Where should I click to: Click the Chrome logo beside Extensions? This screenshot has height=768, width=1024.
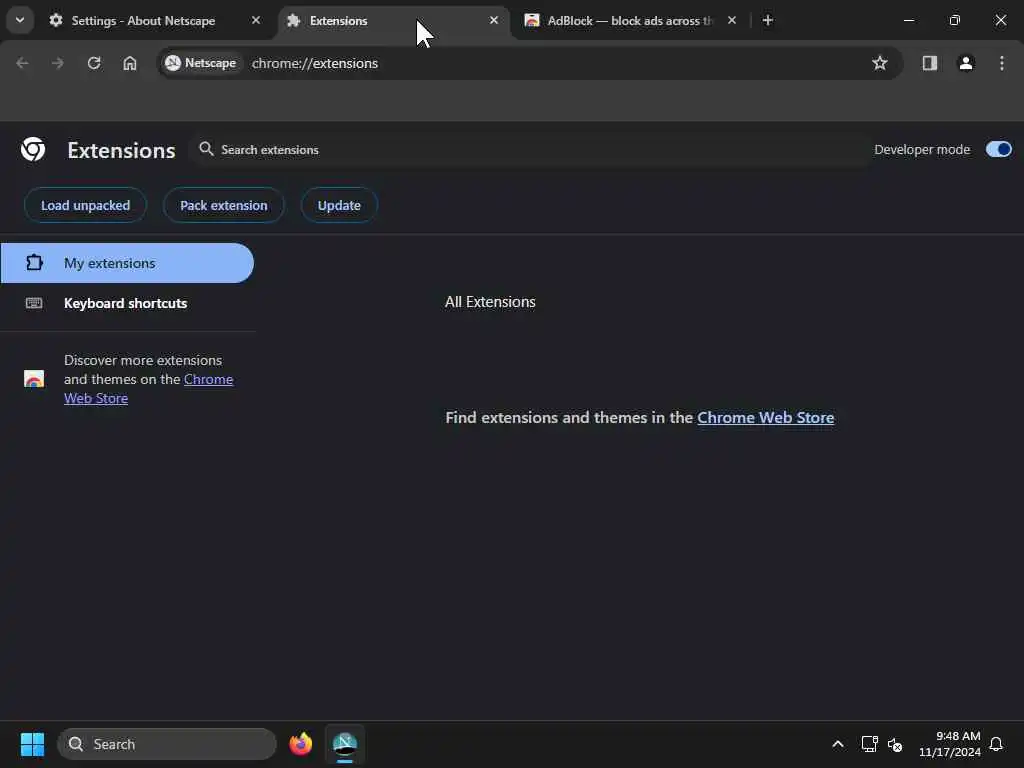[x=33, y=150]
